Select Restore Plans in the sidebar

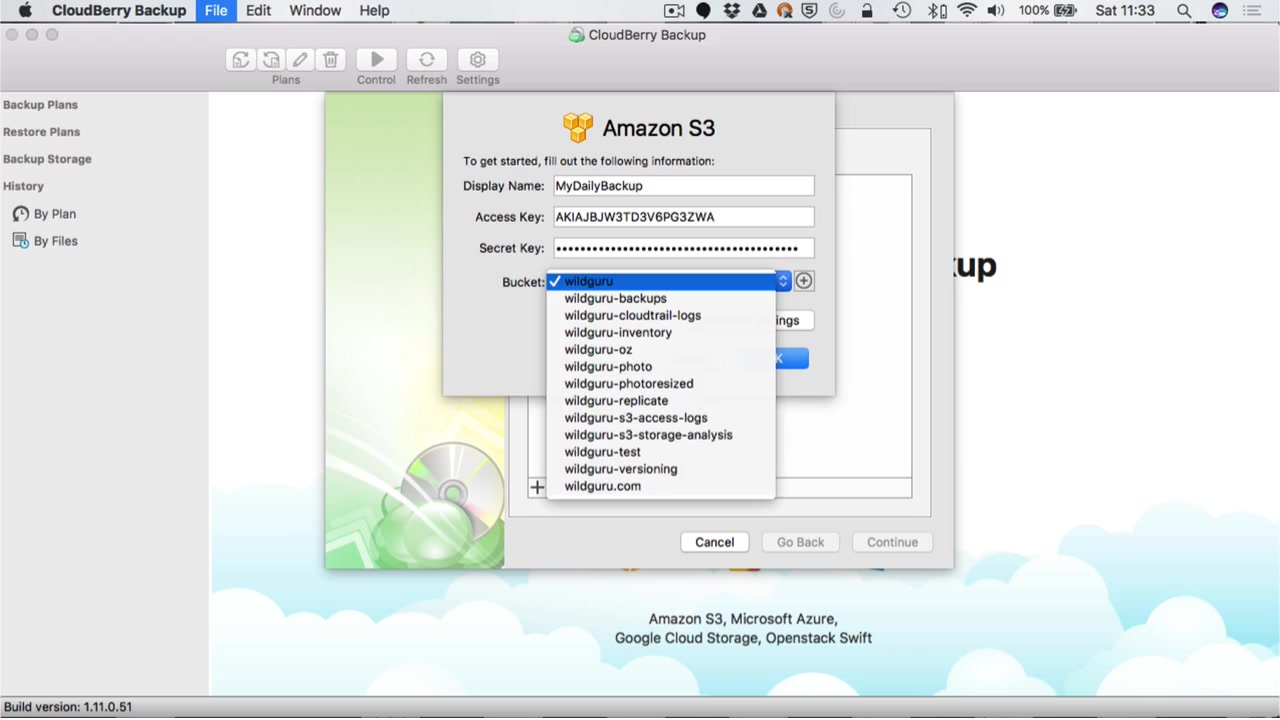(41, 132)
